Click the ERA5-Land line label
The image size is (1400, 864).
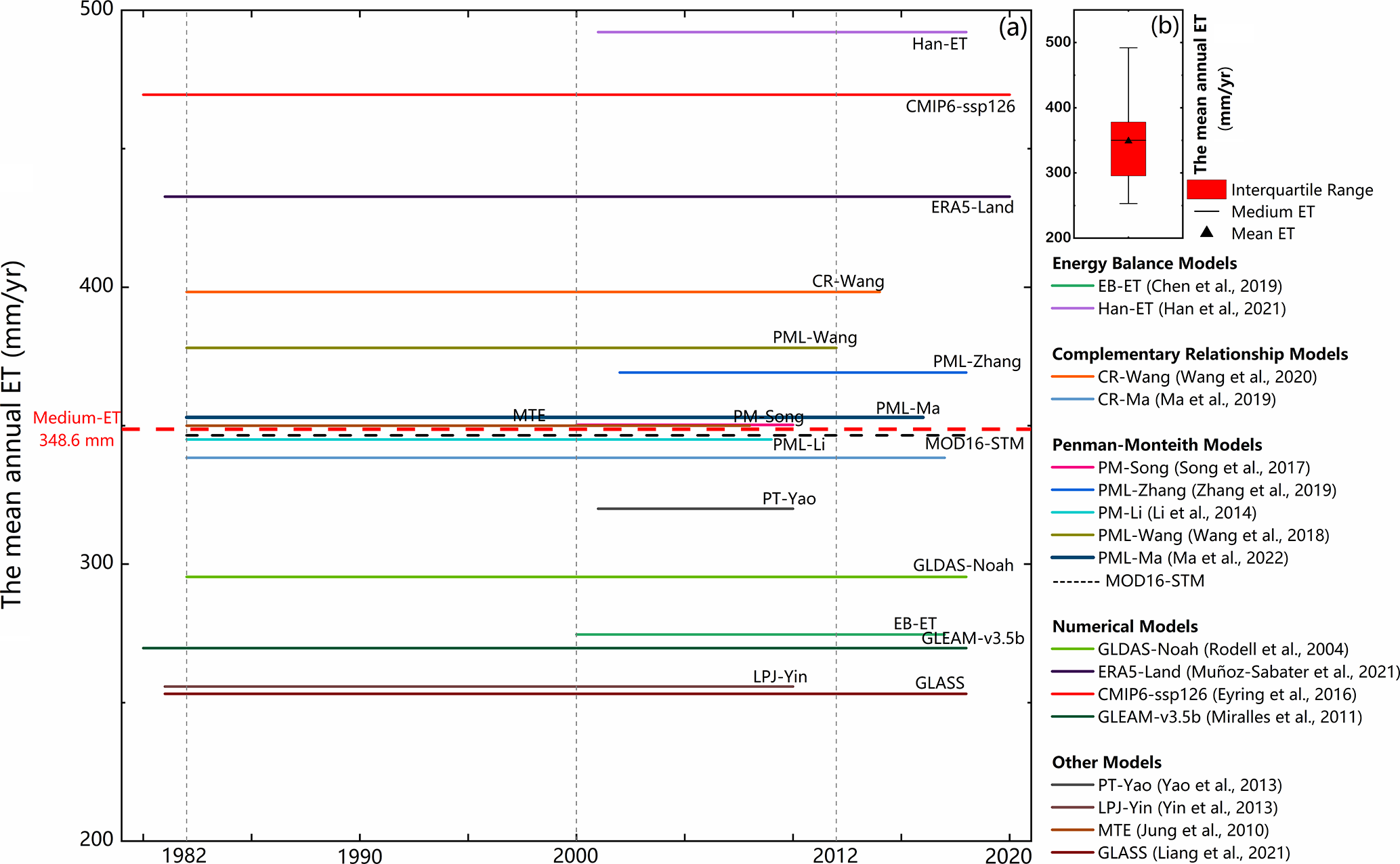972,208
